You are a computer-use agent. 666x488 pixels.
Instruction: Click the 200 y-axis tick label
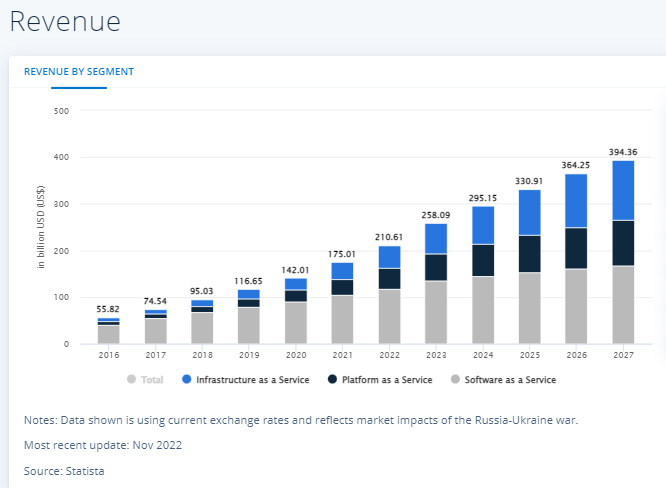[x=61, y=251]
